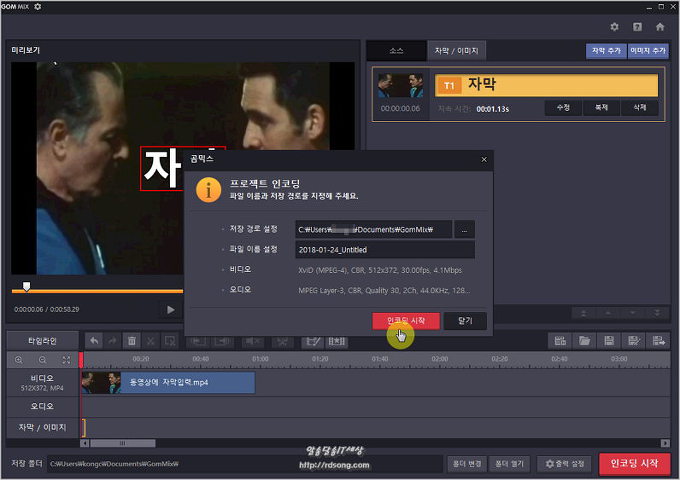Select the 자막 / 이미지 tab
Image resolution: width=680 pixels, height=480 pixels.
455,51
